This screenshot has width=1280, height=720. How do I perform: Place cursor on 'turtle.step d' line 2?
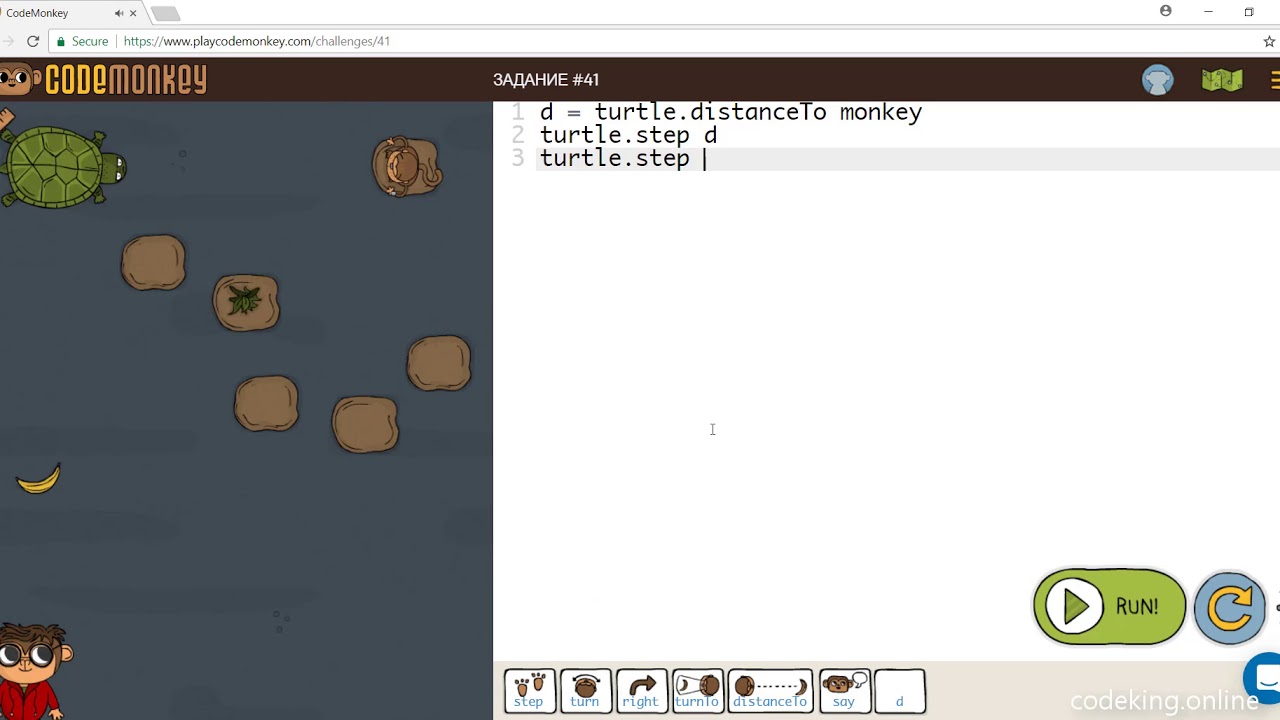tap(628, 135)
